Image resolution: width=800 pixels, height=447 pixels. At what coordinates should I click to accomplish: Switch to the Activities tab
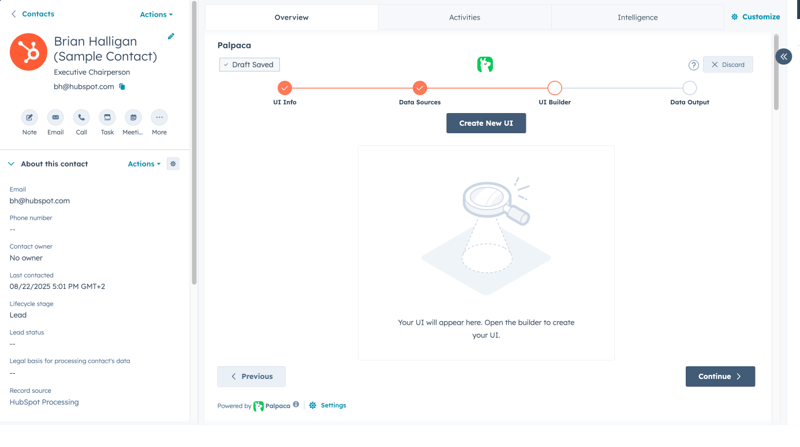tap(464, 17)
